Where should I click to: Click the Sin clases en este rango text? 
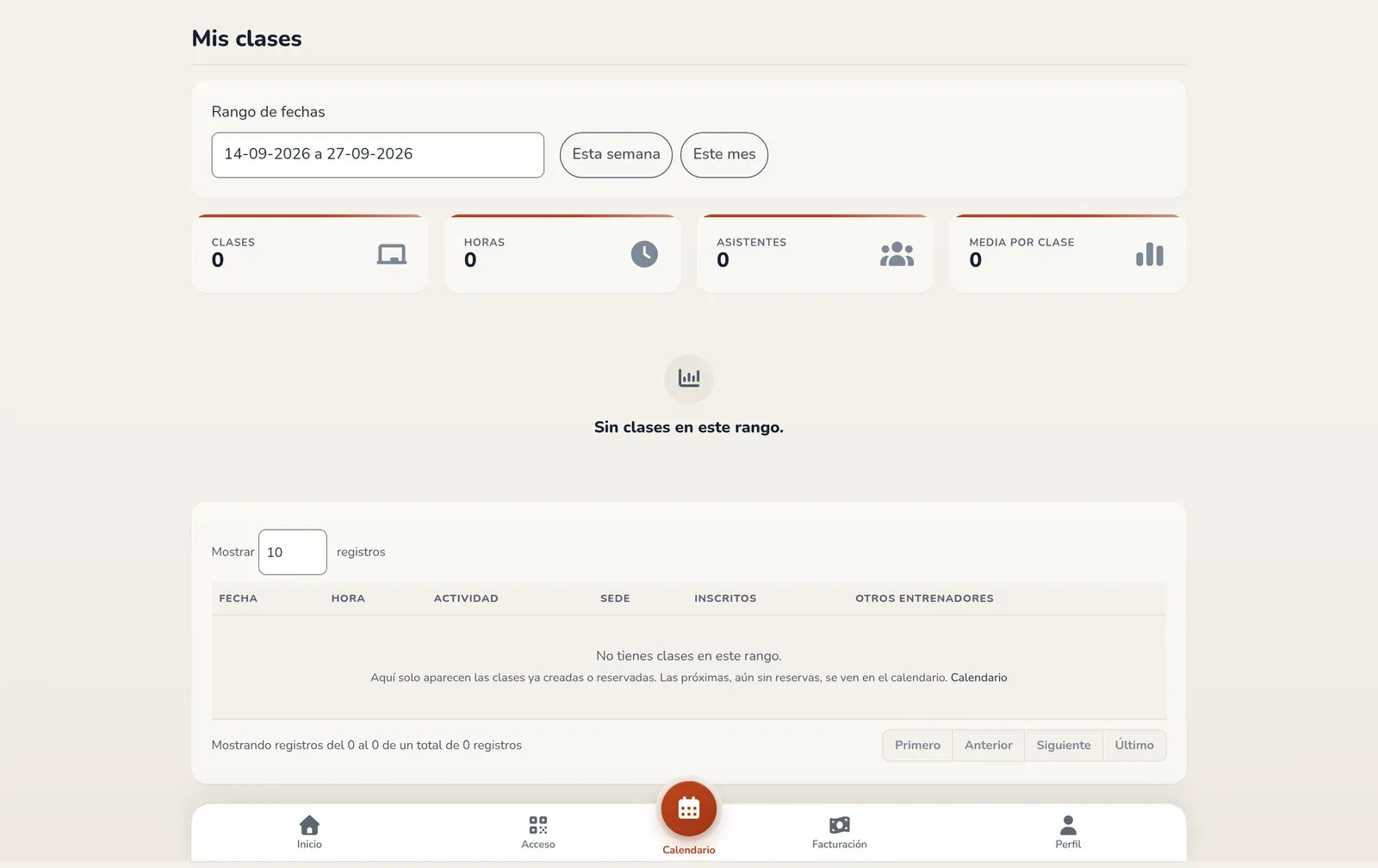click(x=689, y=427)
